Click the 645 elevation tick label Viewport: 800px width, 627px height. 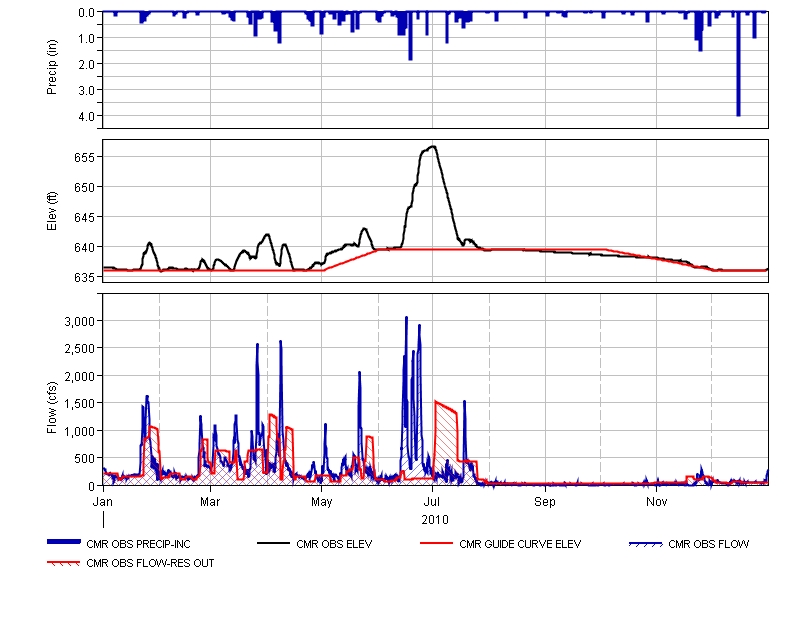click(x=85, y=217)
